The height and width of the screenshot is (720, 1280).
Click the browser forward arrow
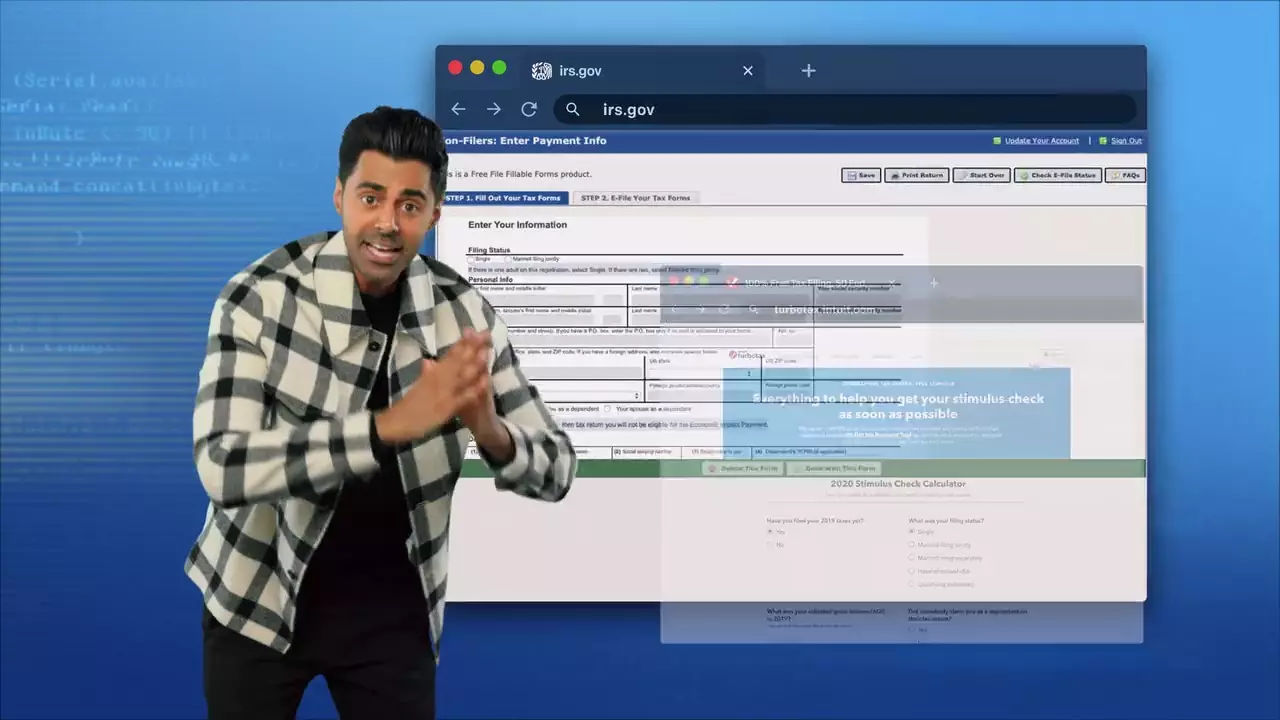tap(493, 109)
